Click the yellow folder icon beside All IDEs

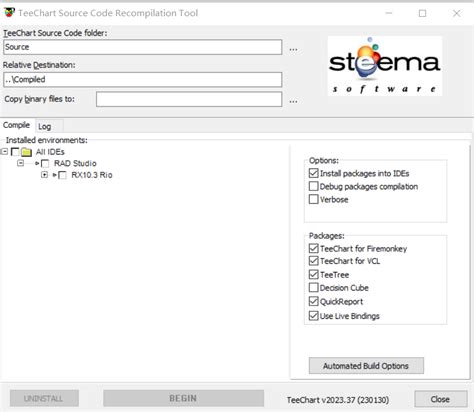click(x=26, y=152)
